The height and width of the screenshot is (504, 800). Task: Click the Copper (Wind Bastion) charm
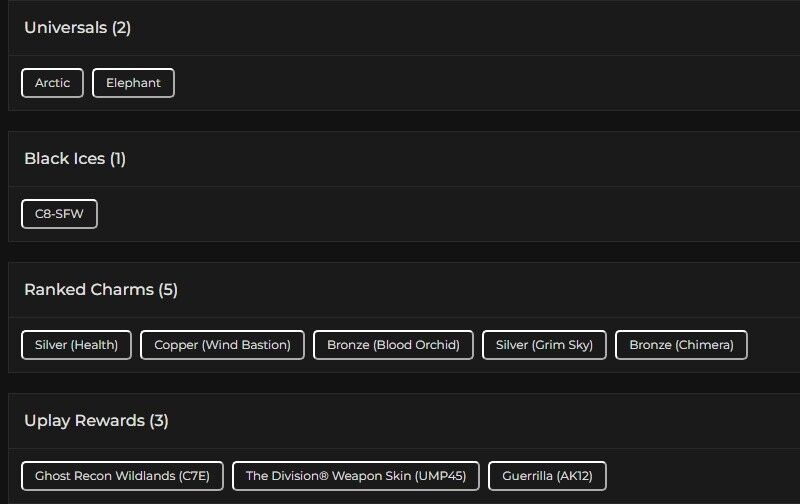222,345
